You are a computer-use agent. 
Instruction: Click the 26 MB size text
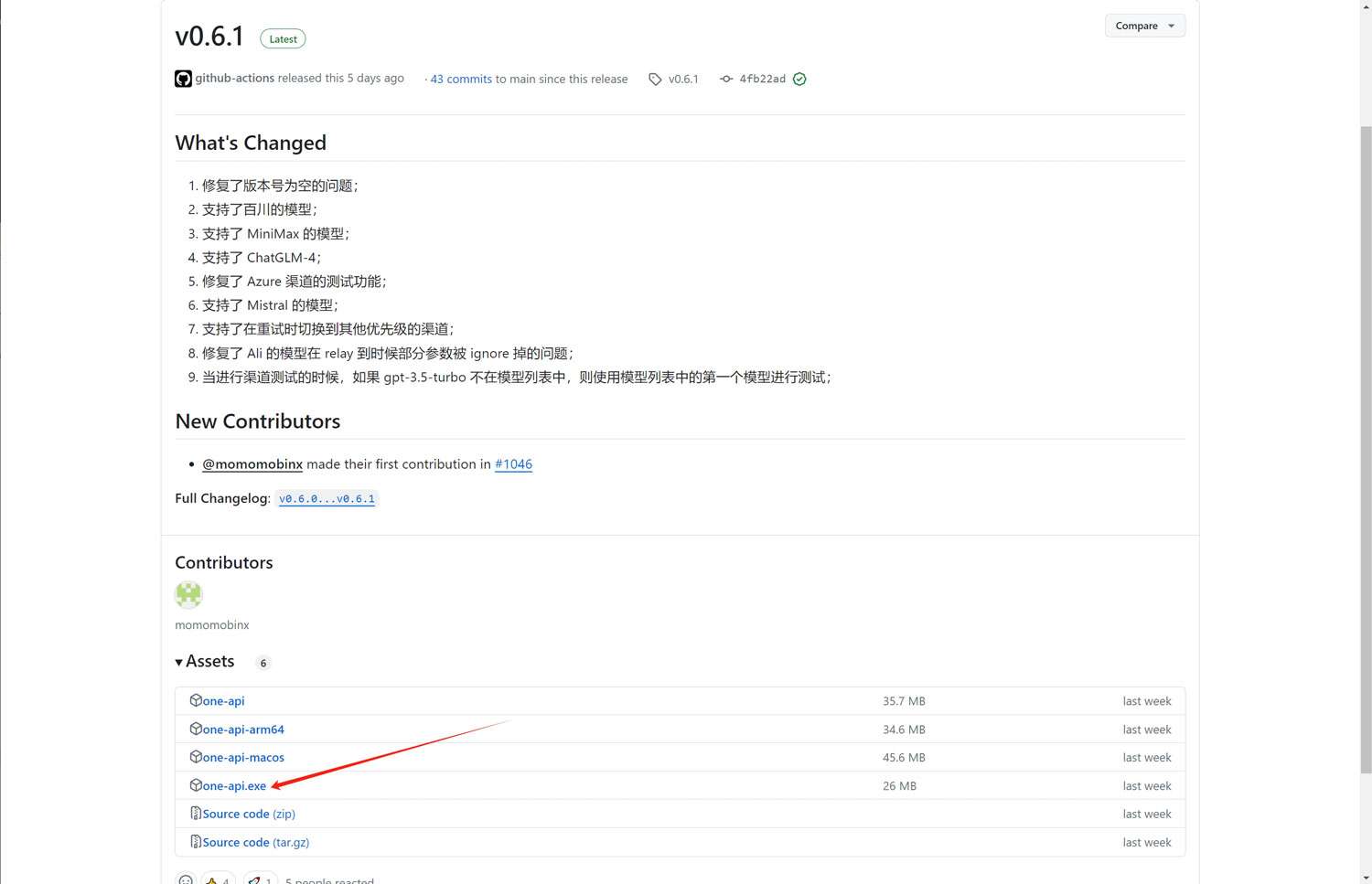click(x=899, y=786)
